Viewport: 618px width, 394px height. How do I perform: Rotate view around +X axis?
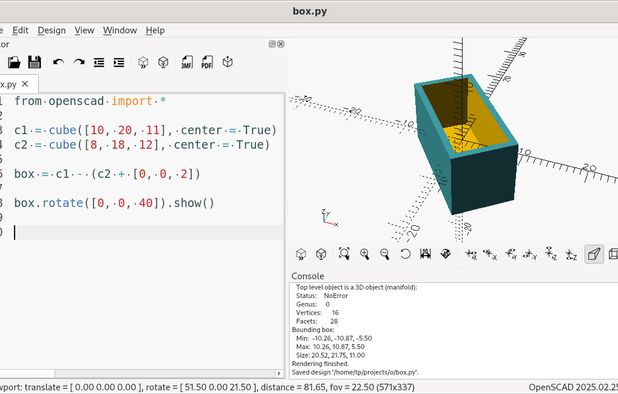click(x=471, y=254)
